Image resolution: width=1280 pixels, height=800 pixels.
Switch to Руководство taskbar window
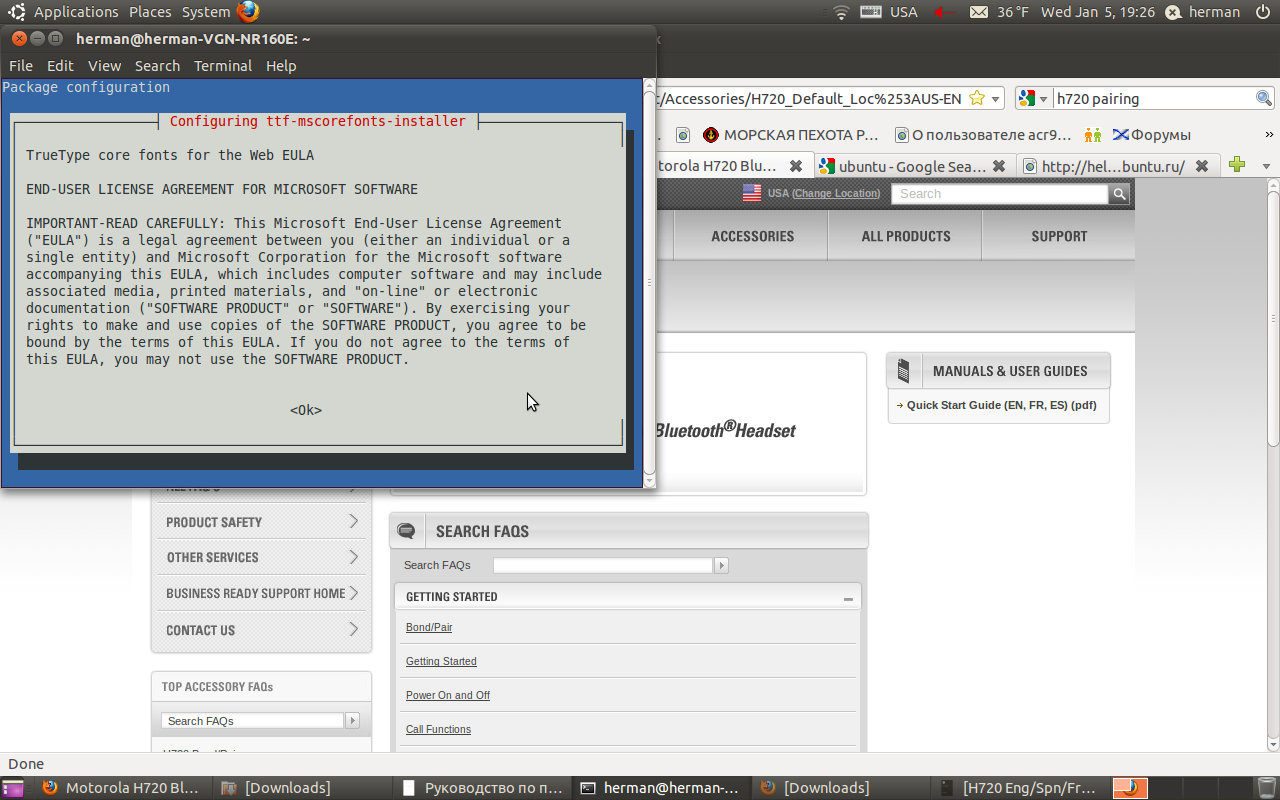pos(483,788)
